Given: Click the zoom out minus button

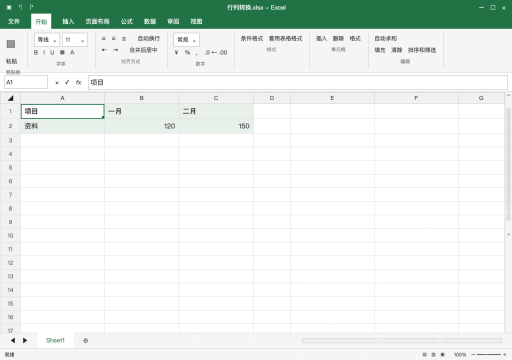Looking at the screenshot, I should tap(473, 355).
